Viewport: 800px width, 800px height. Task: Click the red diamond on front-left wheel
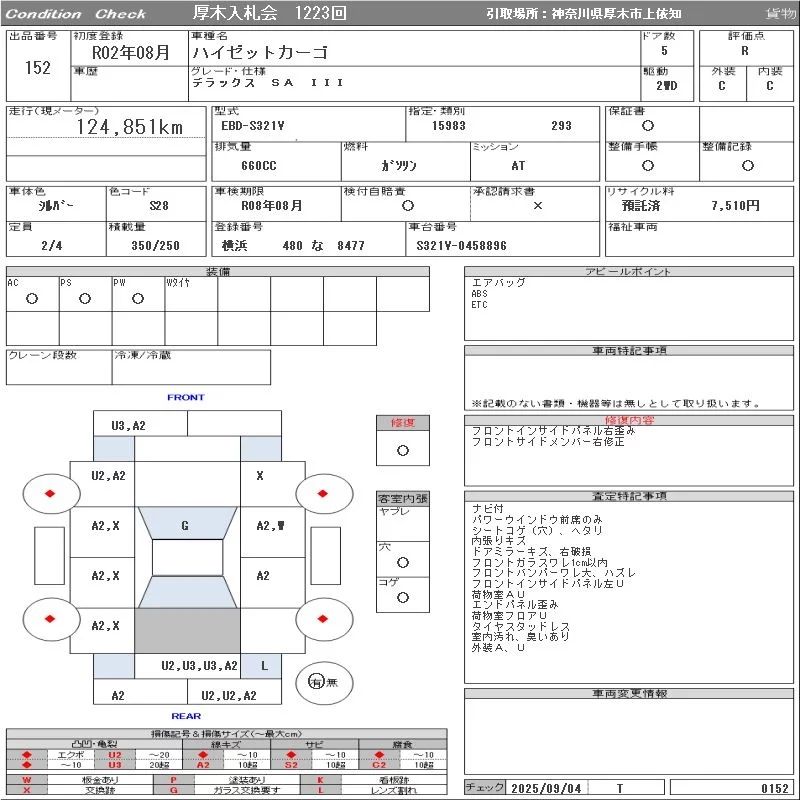50,493
